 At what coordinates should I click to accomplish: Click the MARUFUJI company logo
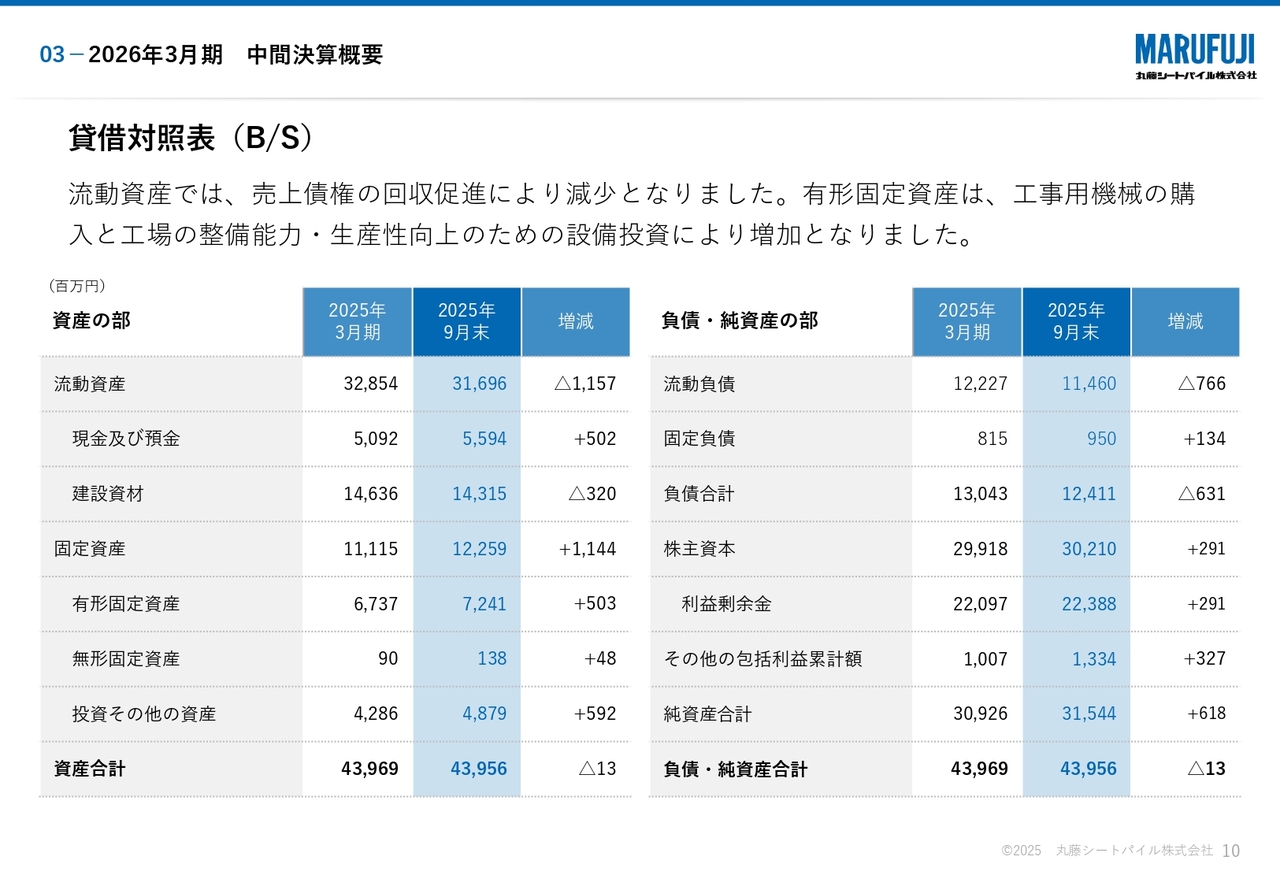click(x=1195, y=56)
